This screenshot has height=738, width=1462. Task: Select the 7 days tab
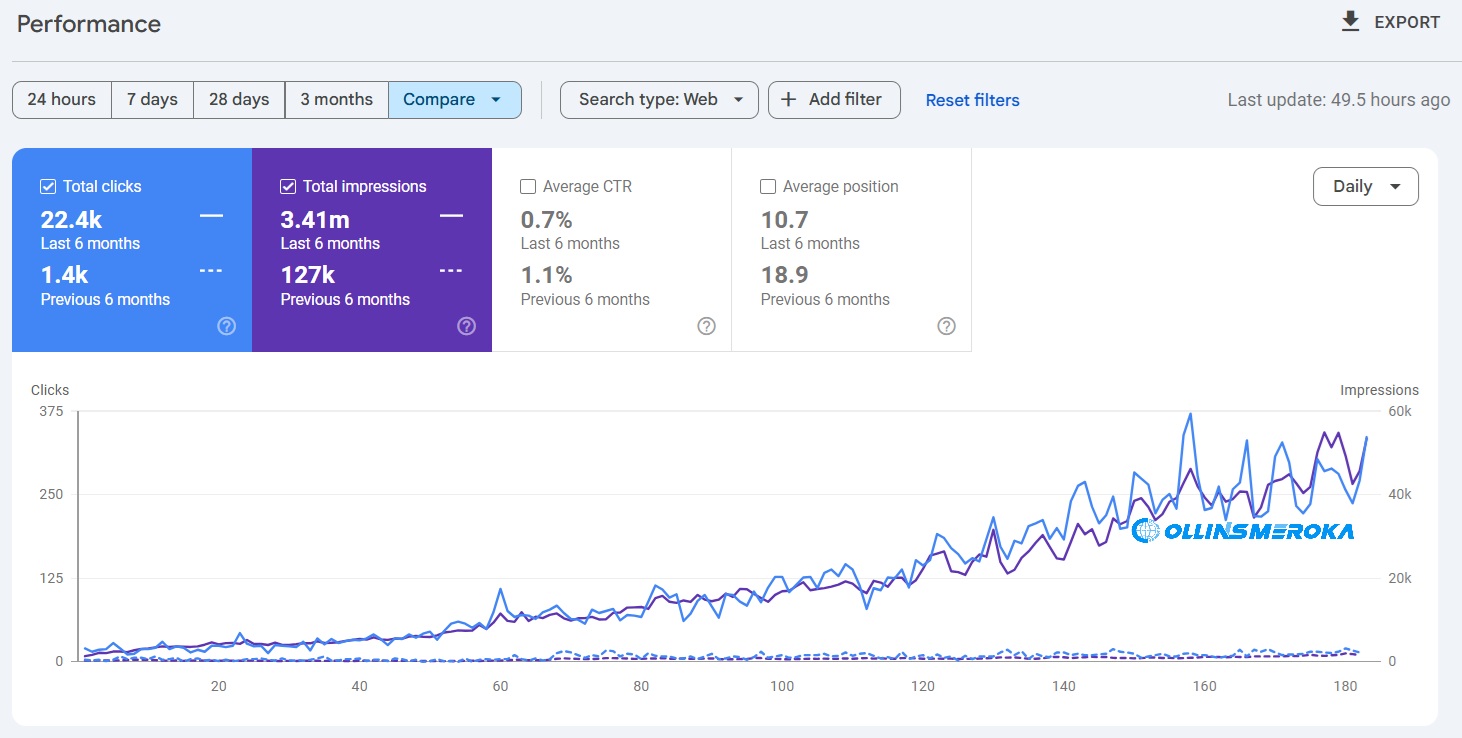tap(152, 99)
